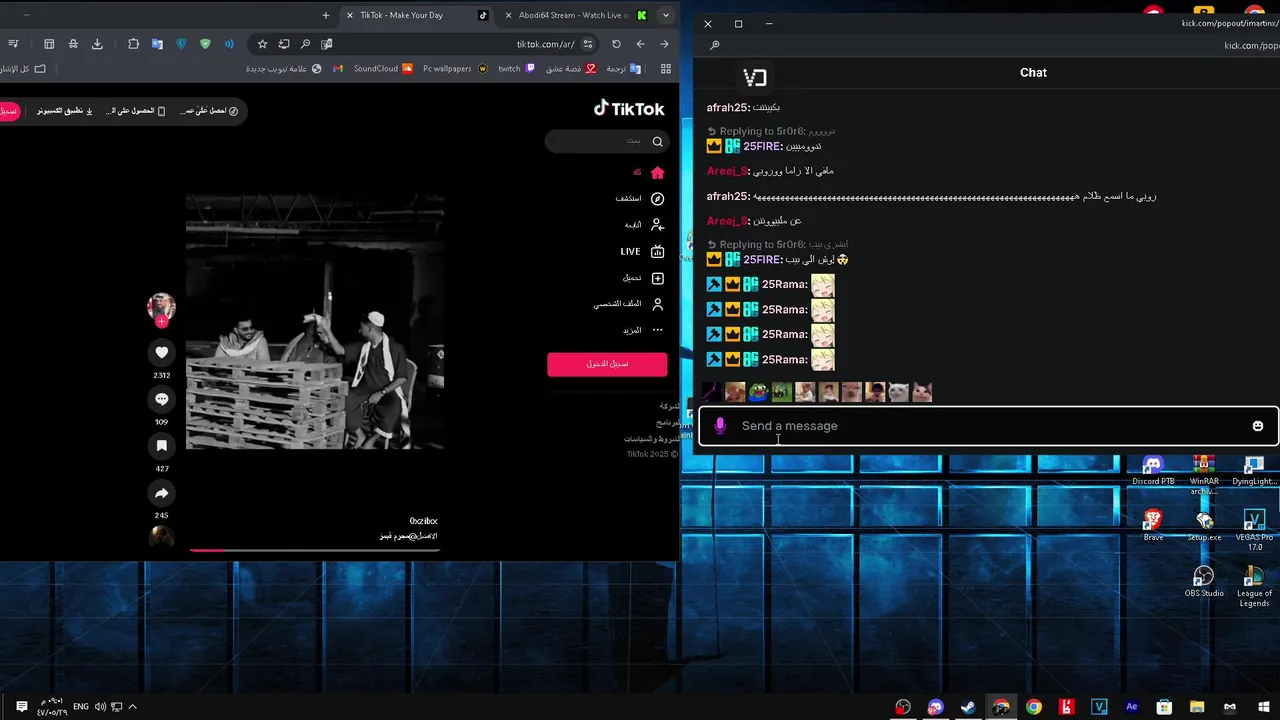Click the get mobile app link in TikTok top bar
The height and width of the screenshot is (720, 1280).
coord(136,111)
